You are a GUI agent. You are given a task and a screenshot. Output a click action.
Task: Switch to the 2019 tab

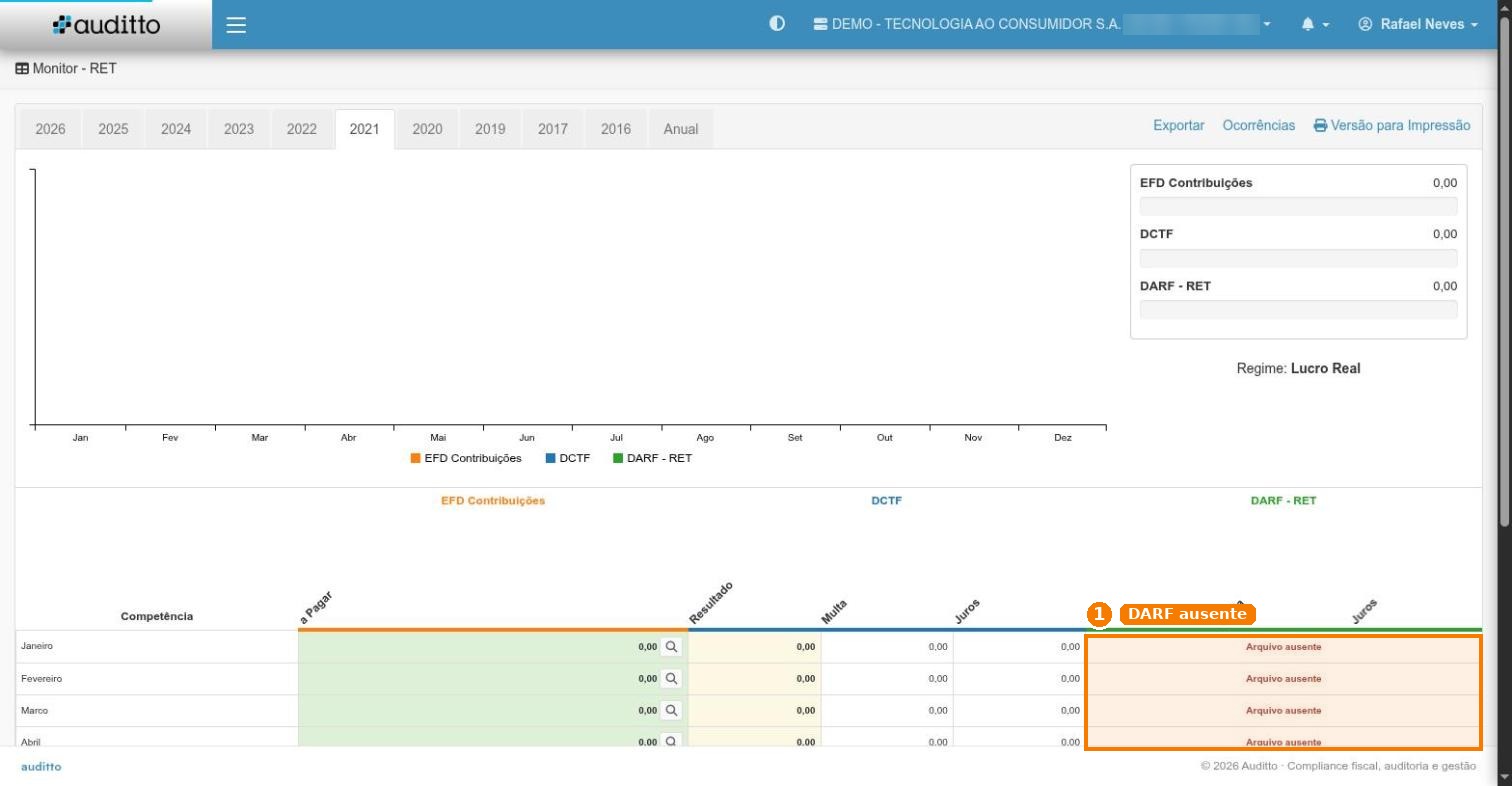coord(490,129)
